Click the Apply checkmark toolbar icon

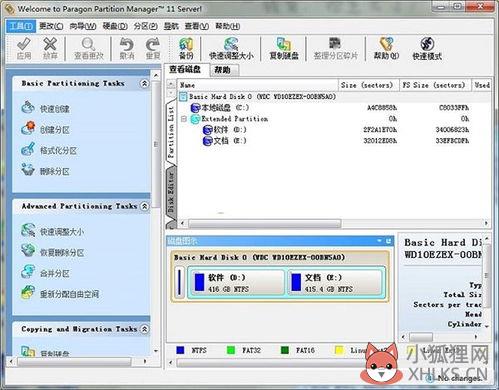(x=24, y=44)
